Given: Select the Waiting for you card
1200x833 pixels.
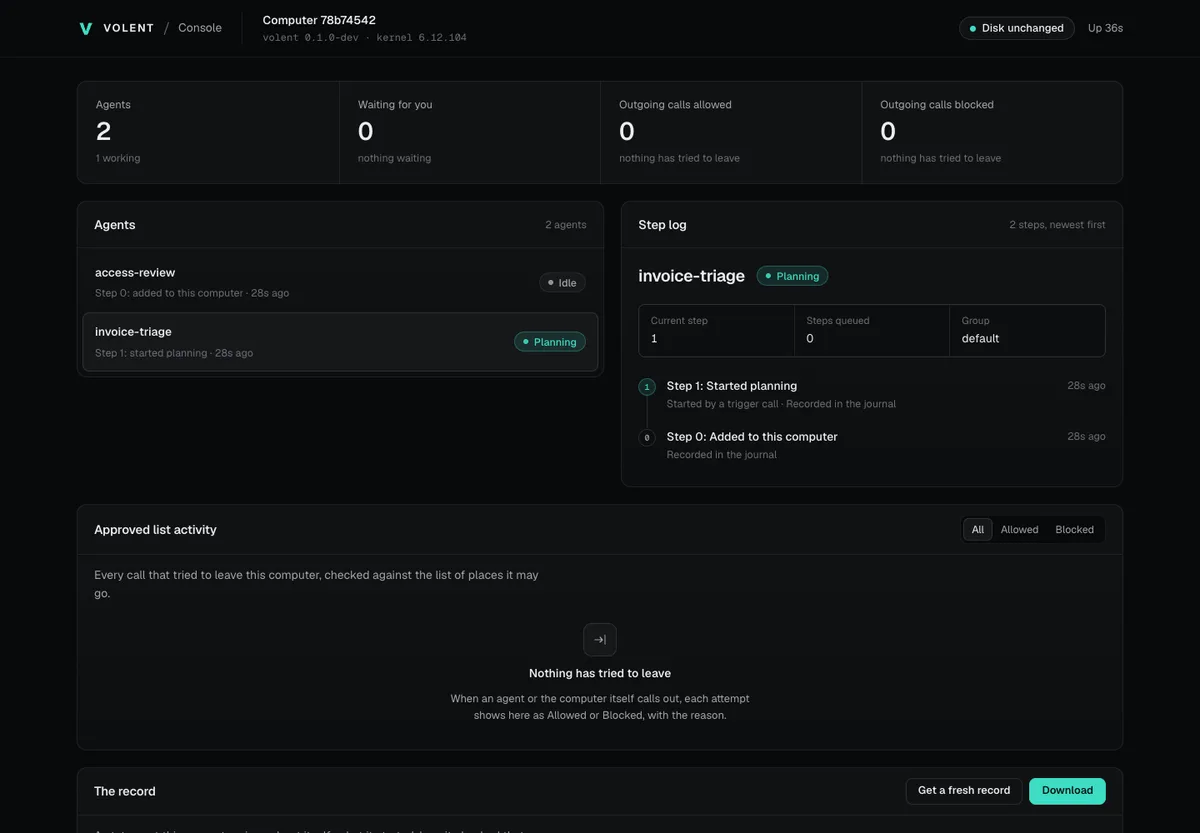Looking at the screenshot, I should pos(469,132).
